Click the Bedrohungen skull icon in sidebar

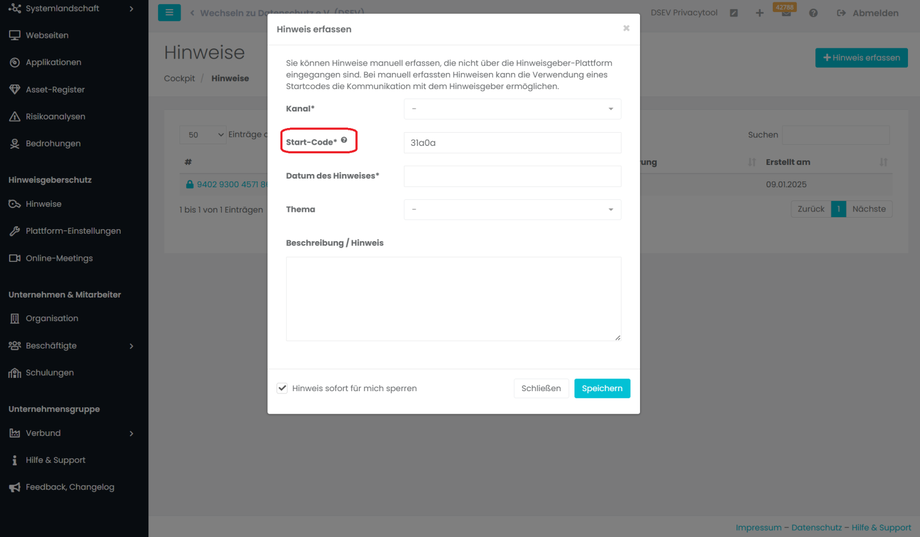(15, 144)
